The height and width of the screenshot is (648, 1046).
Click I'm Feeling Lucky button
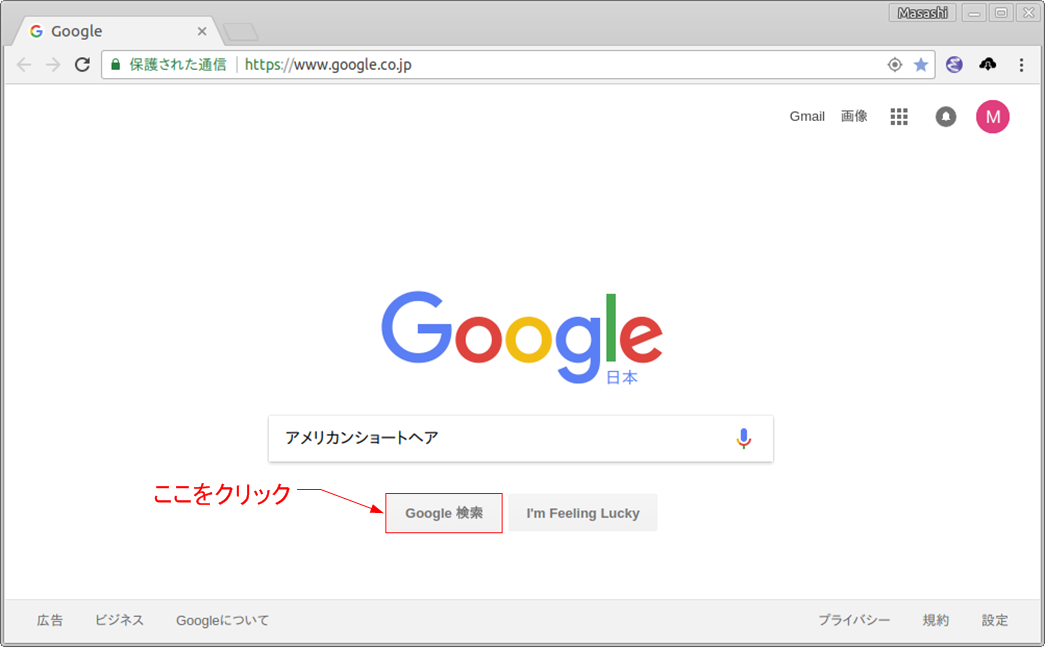(x=582, y=513)
